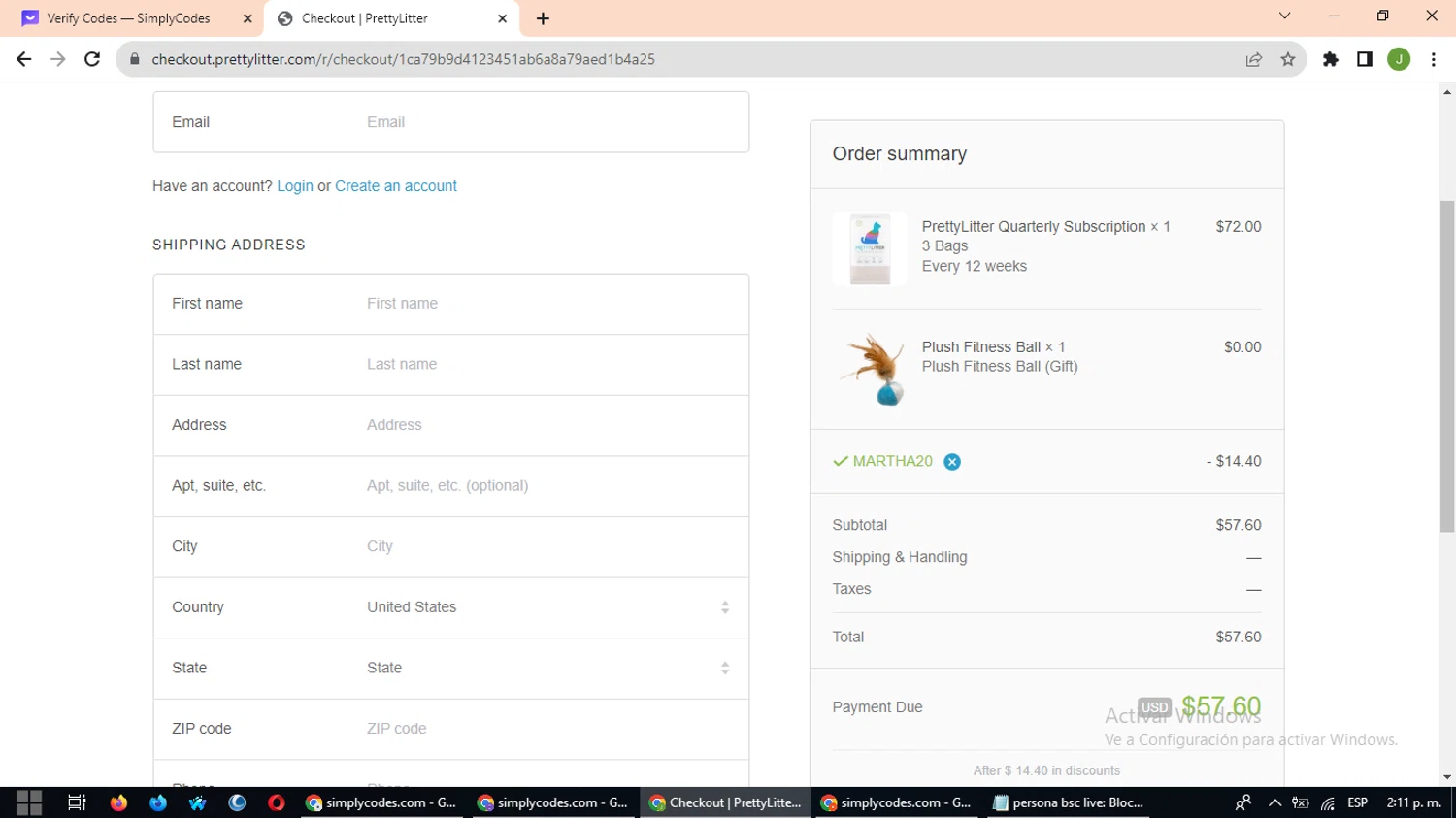The height and width of the screenshot is (818, 1456).
Task: Open the Extensions puzzle icon
Action: pos(1331,59)
